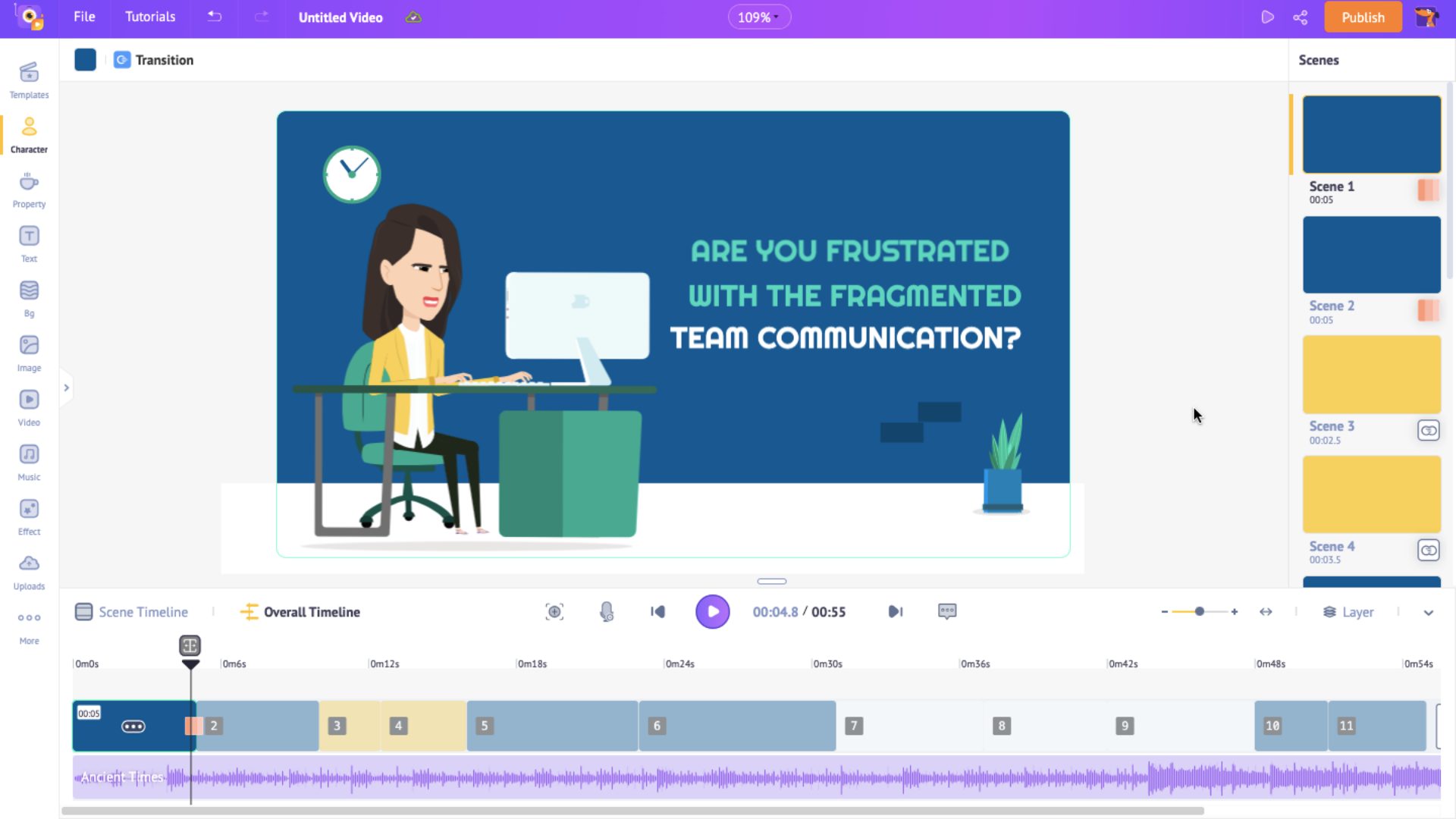1456x819 pixels.
Task: Click the Publish button
Action: coord(1363,17)
